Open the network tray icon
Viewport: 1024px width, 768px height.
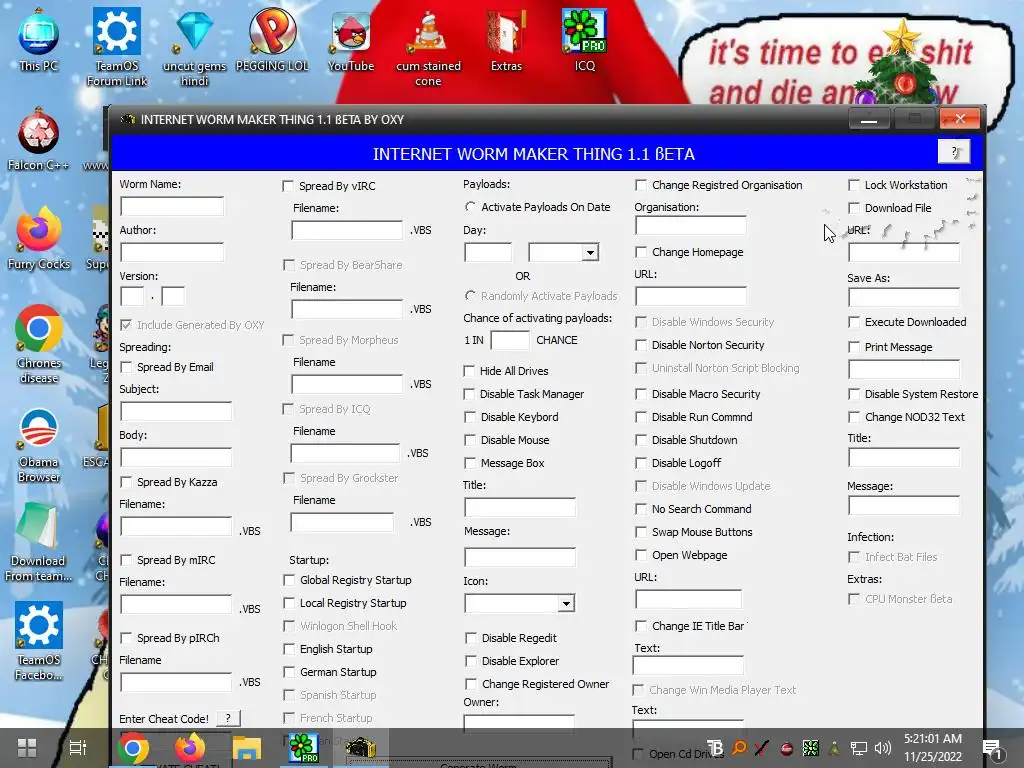[858, 748]
